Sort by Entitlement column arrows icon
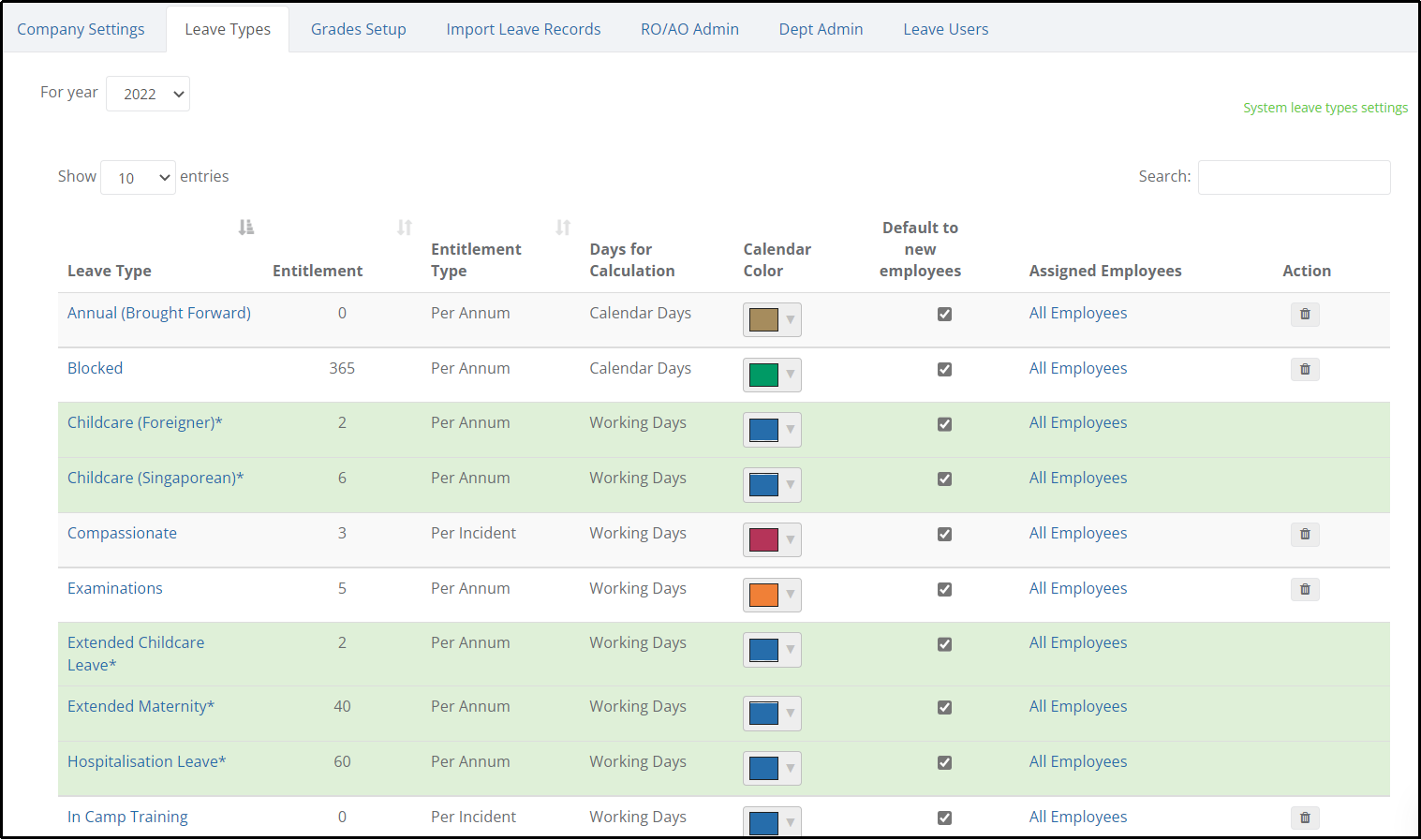This screenshot has width=1421, height=840. 405,228
